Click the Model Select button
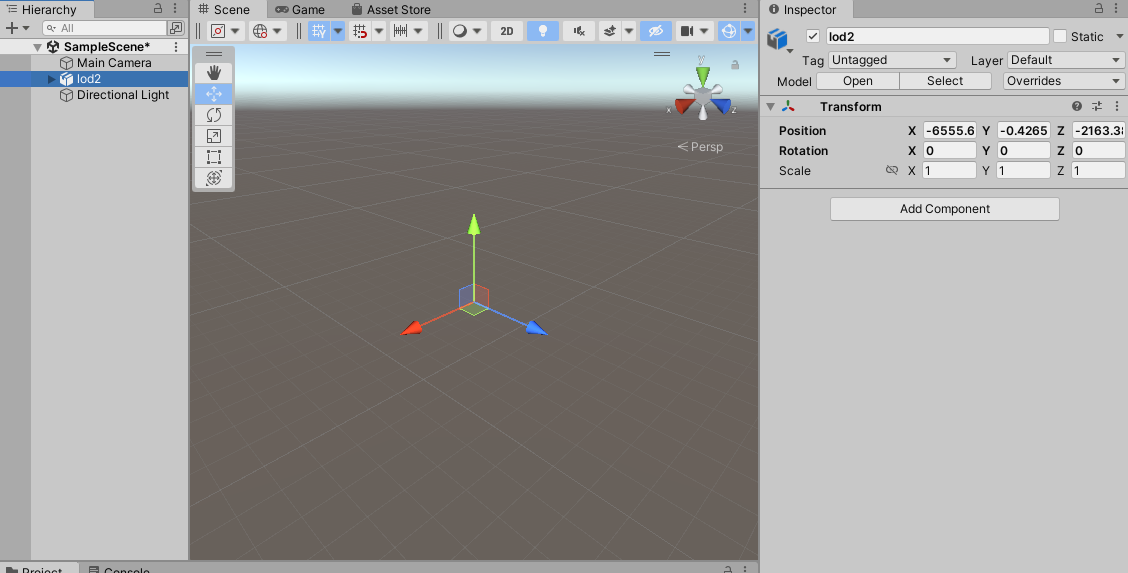This screenshot has height=573, width=1128. (945, 81)
